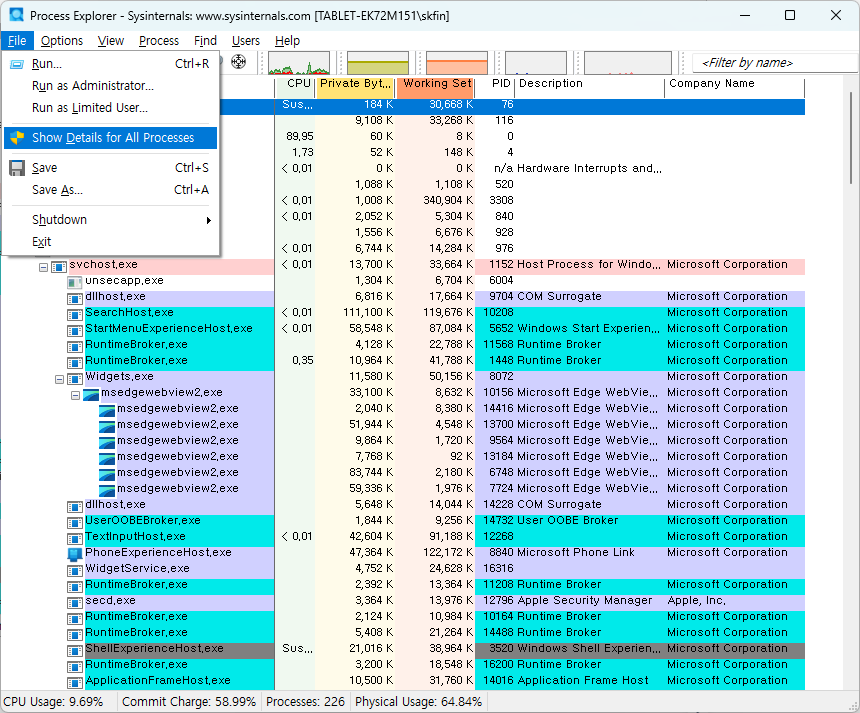Click the vertical scrollbar thumb
This screenshot has height=713, width=860.
coord(851,138)
